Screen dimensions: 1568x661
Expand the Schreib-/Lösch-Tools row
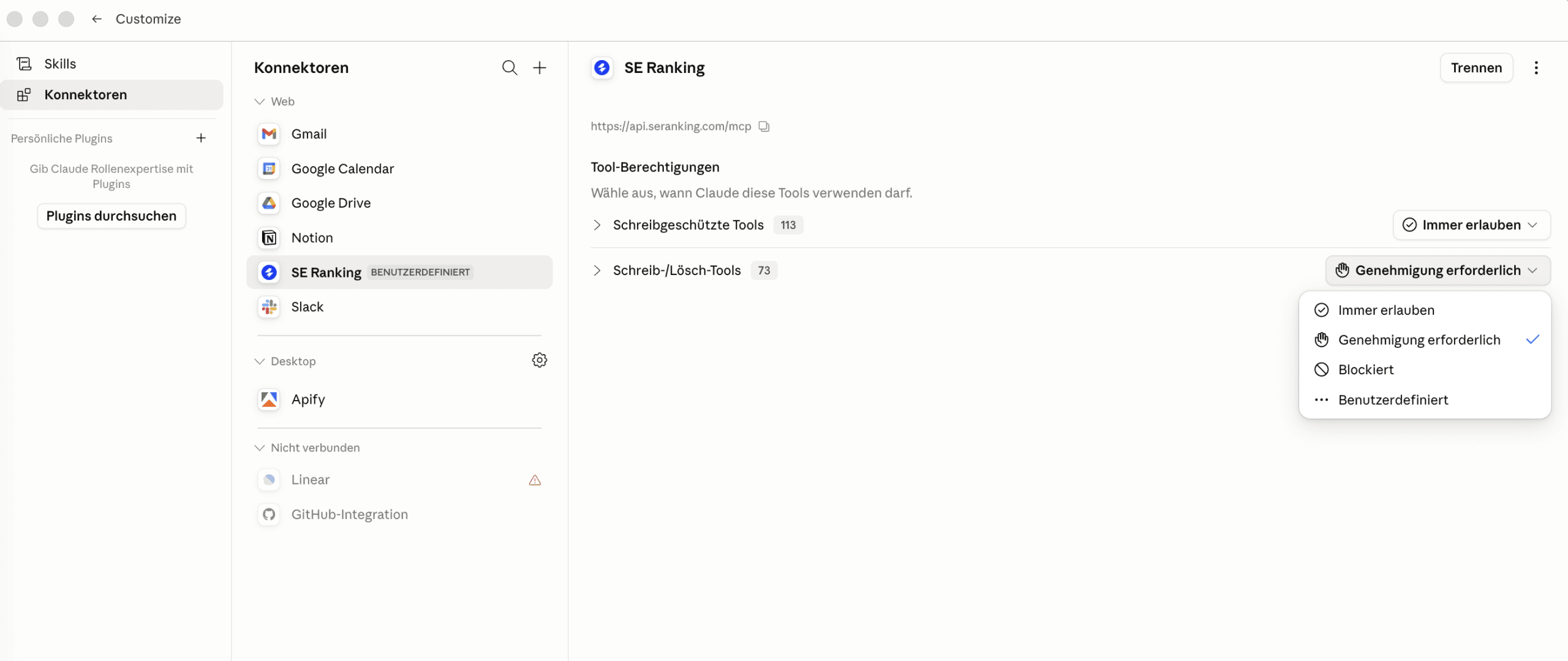[597, 270]
